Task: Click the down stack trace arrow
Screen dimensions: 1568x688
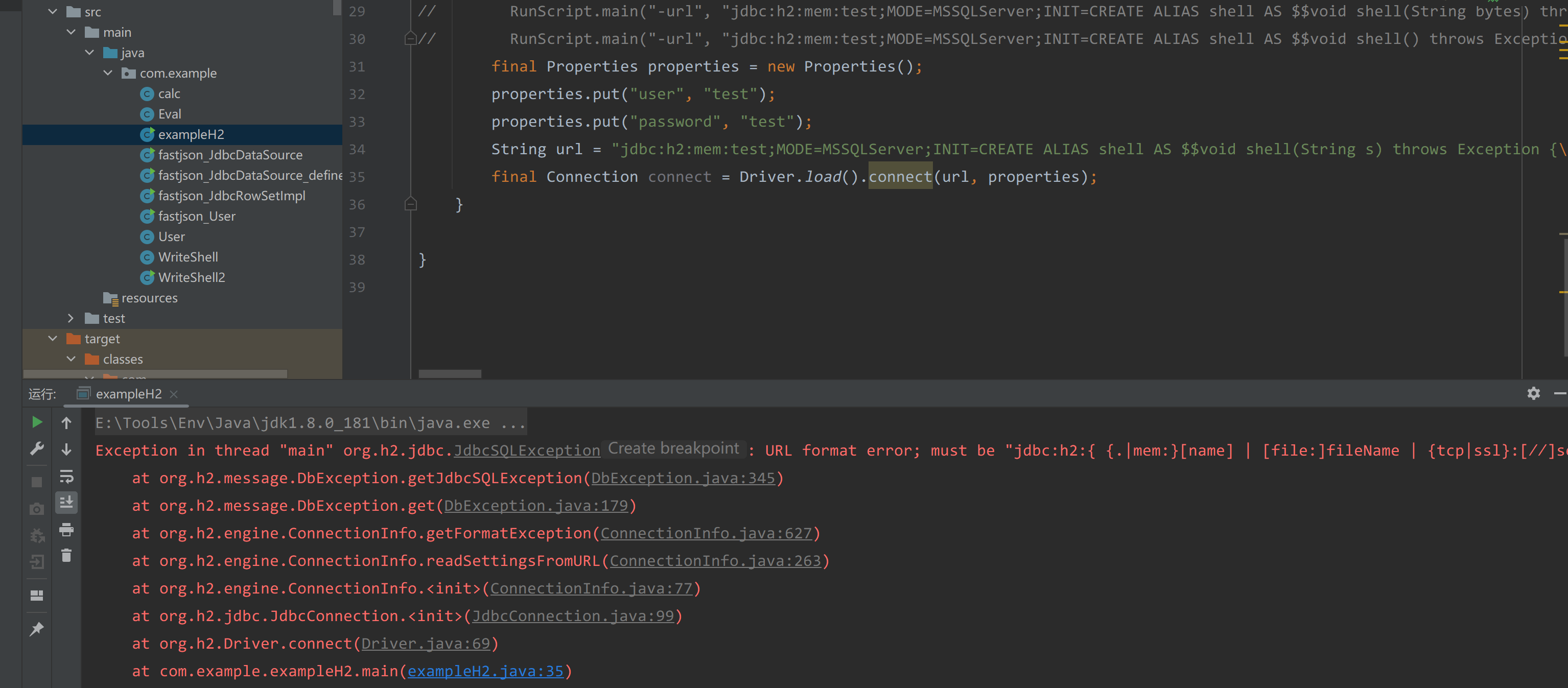Action: (66, 449)
